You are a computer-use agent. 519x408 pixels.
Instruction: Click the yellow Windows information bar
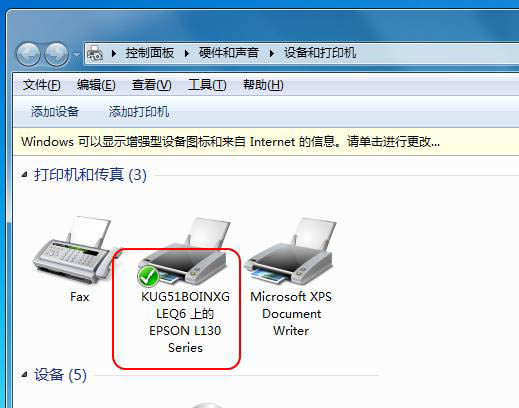266,142
